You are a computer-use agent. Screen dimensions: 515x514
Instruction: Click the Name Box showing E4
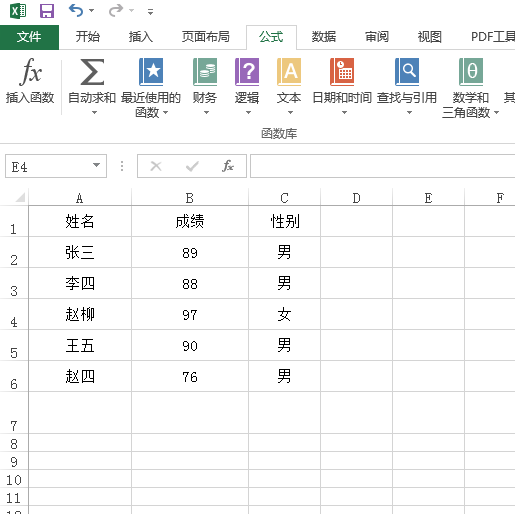point(56,166)
